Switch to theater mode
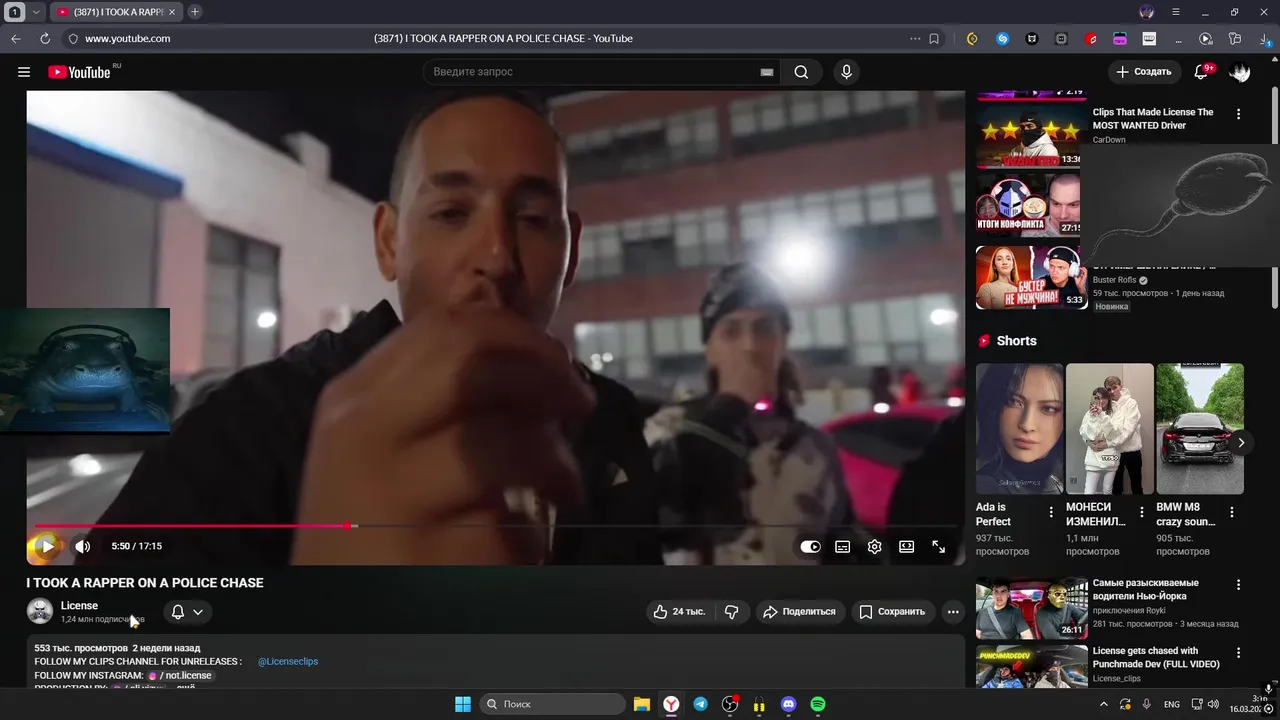 pos(906,547)
